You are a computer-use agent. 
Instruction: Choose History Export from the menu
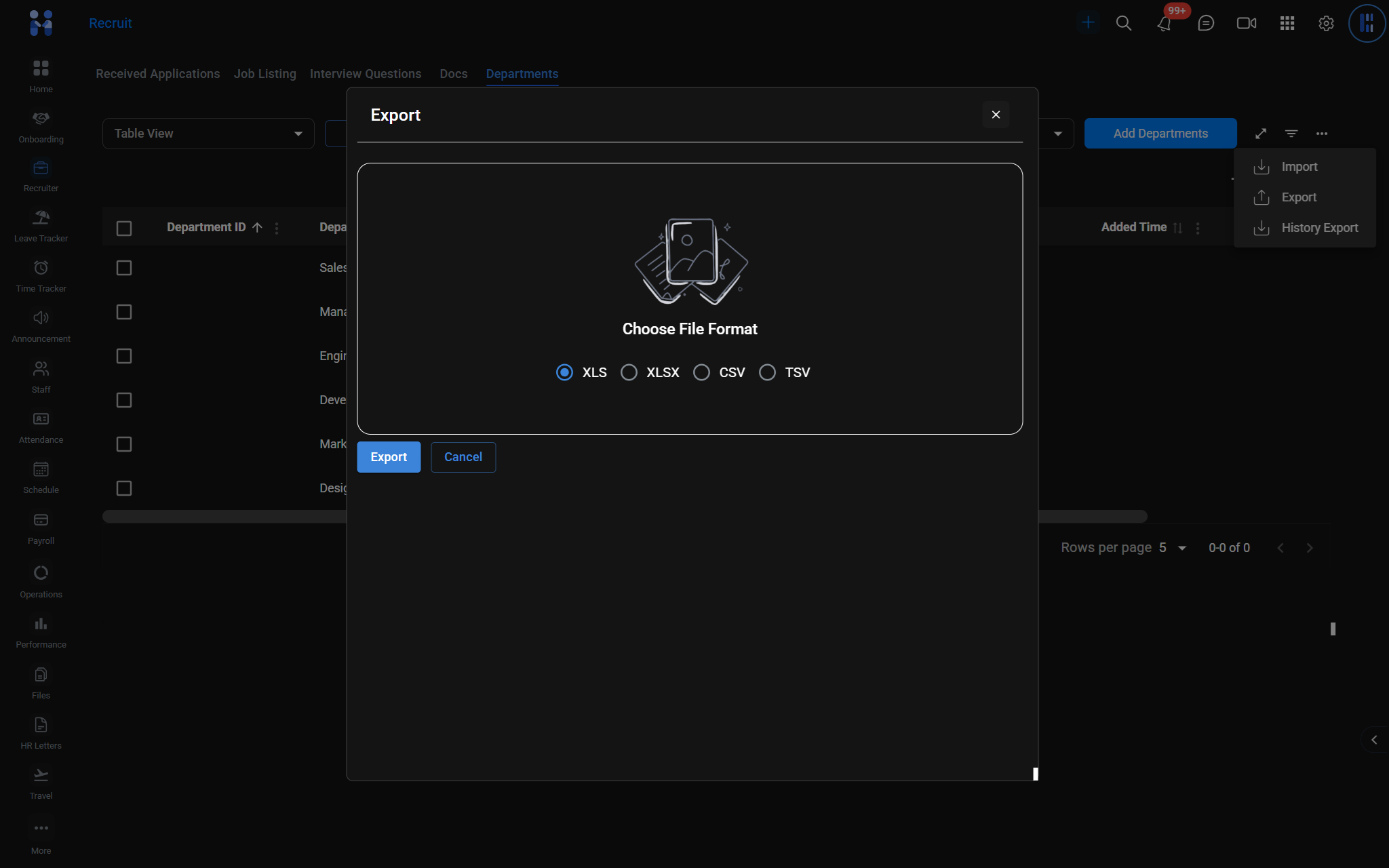[1318, 228]
